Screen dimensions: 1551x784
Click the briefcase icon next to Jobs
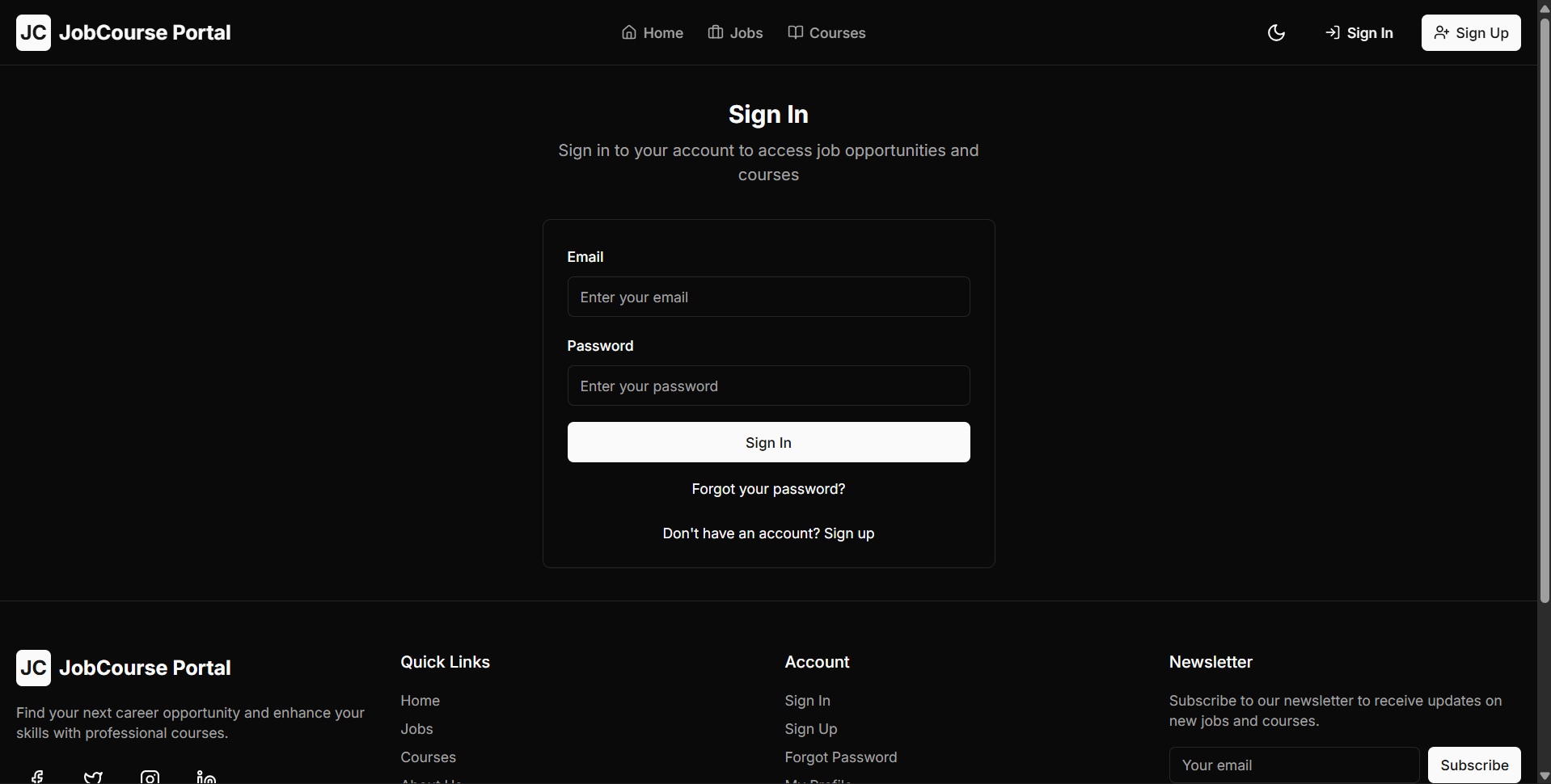tap(715, 32)
